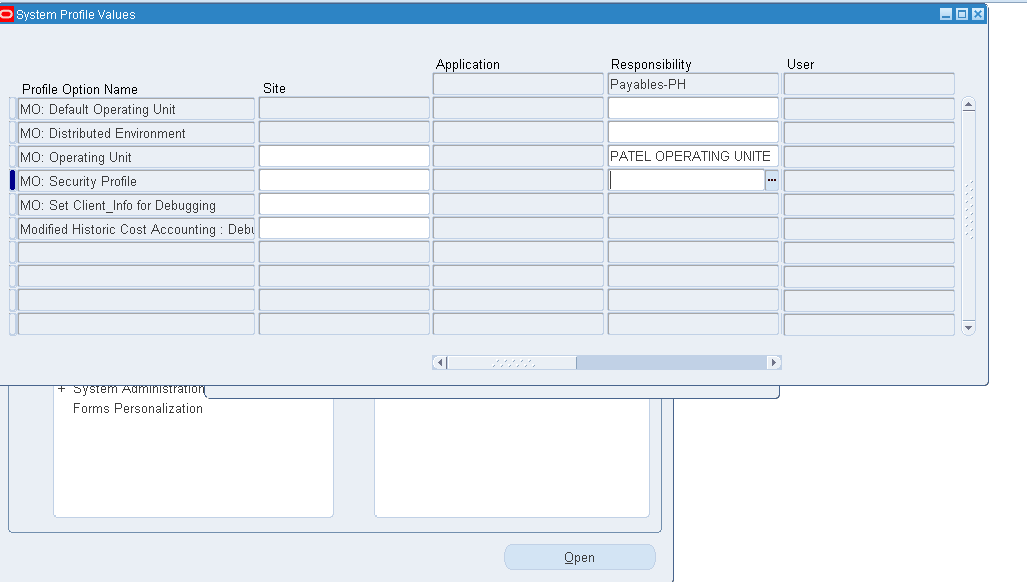Screen dimensions: 1027x582
Task: Click the horizontal scrollbar right arrow
Action: [773, 362]
